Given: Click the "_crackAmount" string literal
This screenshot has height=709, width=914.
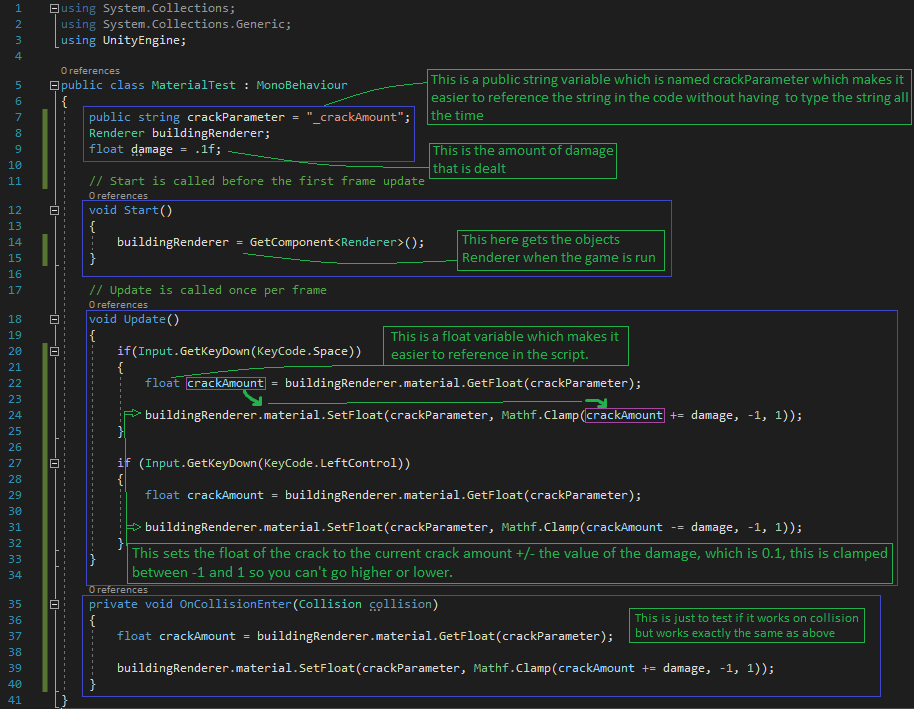Looking at the screenshot, I should click(x=358, y=117).
